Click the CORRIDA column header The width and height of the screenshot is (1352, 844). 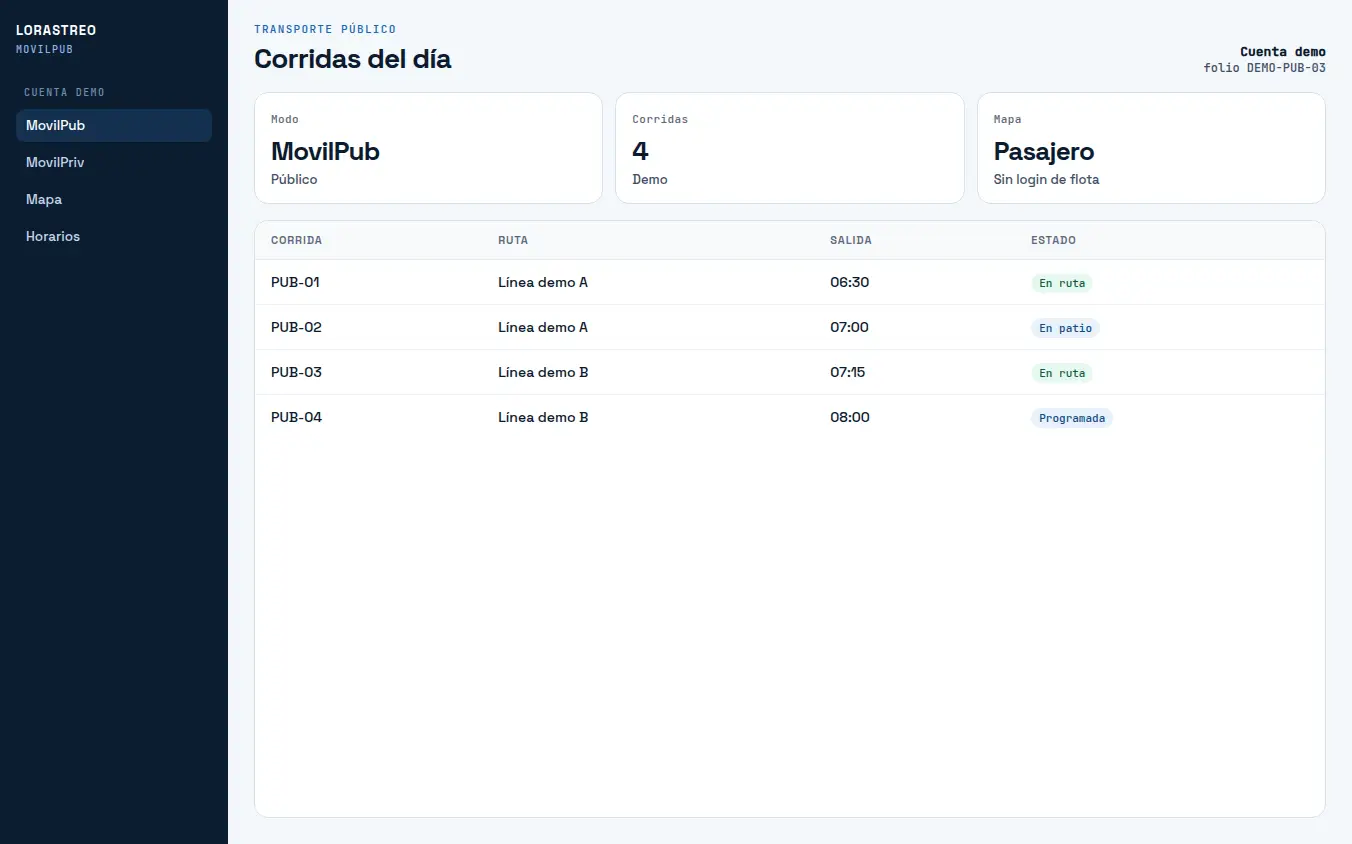296,241
